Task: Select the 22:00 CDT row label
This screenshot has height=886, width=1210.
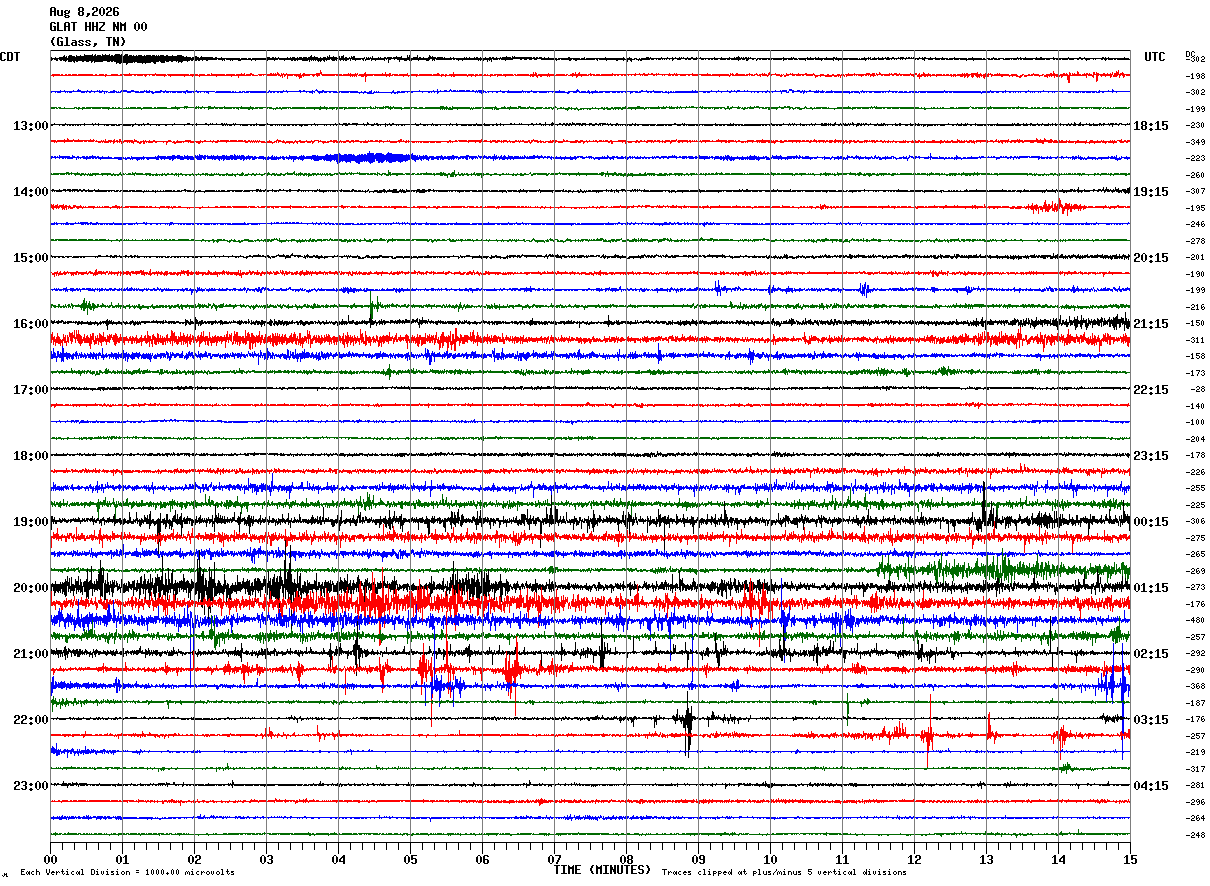Action: [31, 720]
